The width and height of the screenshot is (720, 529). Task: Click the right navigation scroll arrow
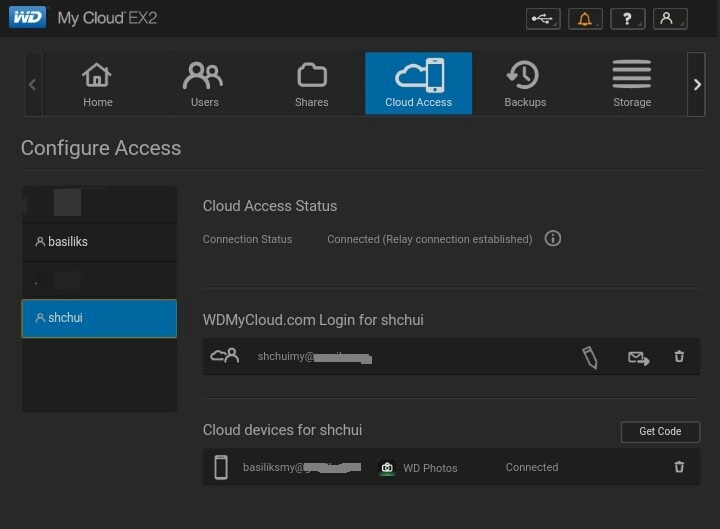[697, 84]
